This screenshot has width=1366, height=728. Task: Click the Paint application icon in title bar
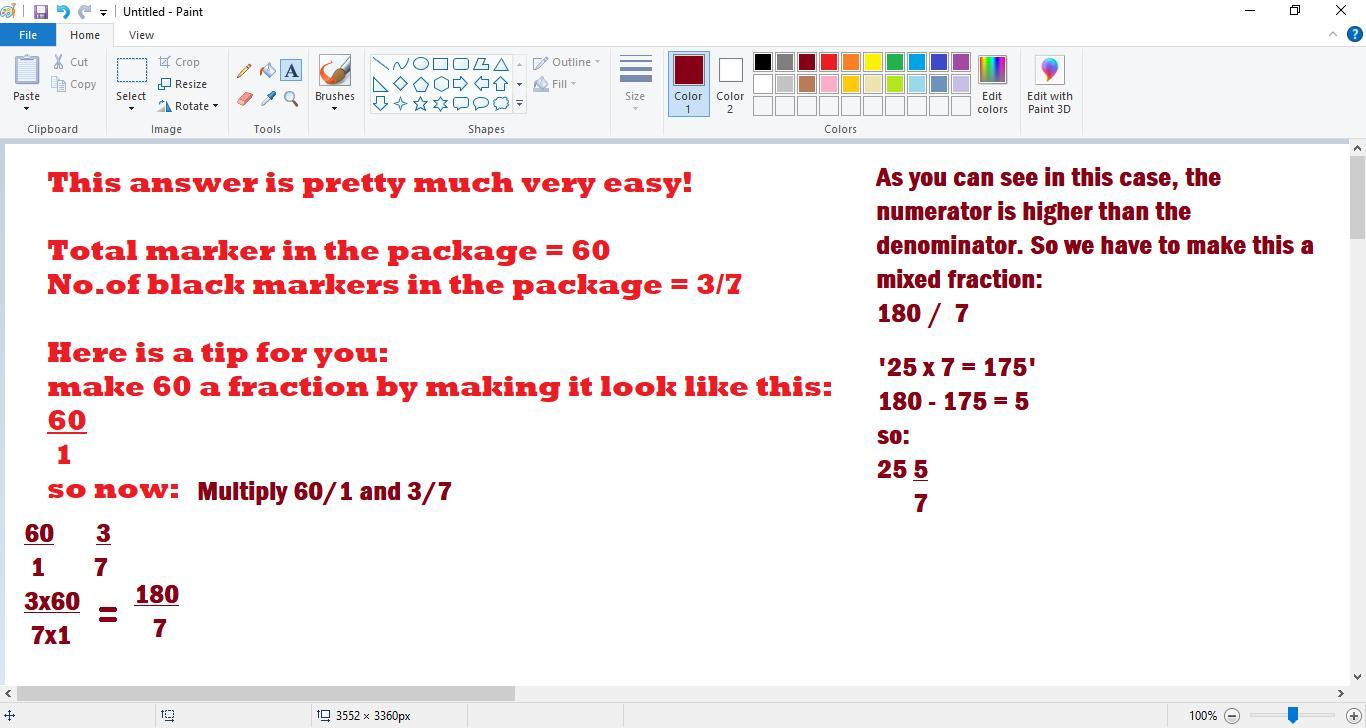click(8, 12)
